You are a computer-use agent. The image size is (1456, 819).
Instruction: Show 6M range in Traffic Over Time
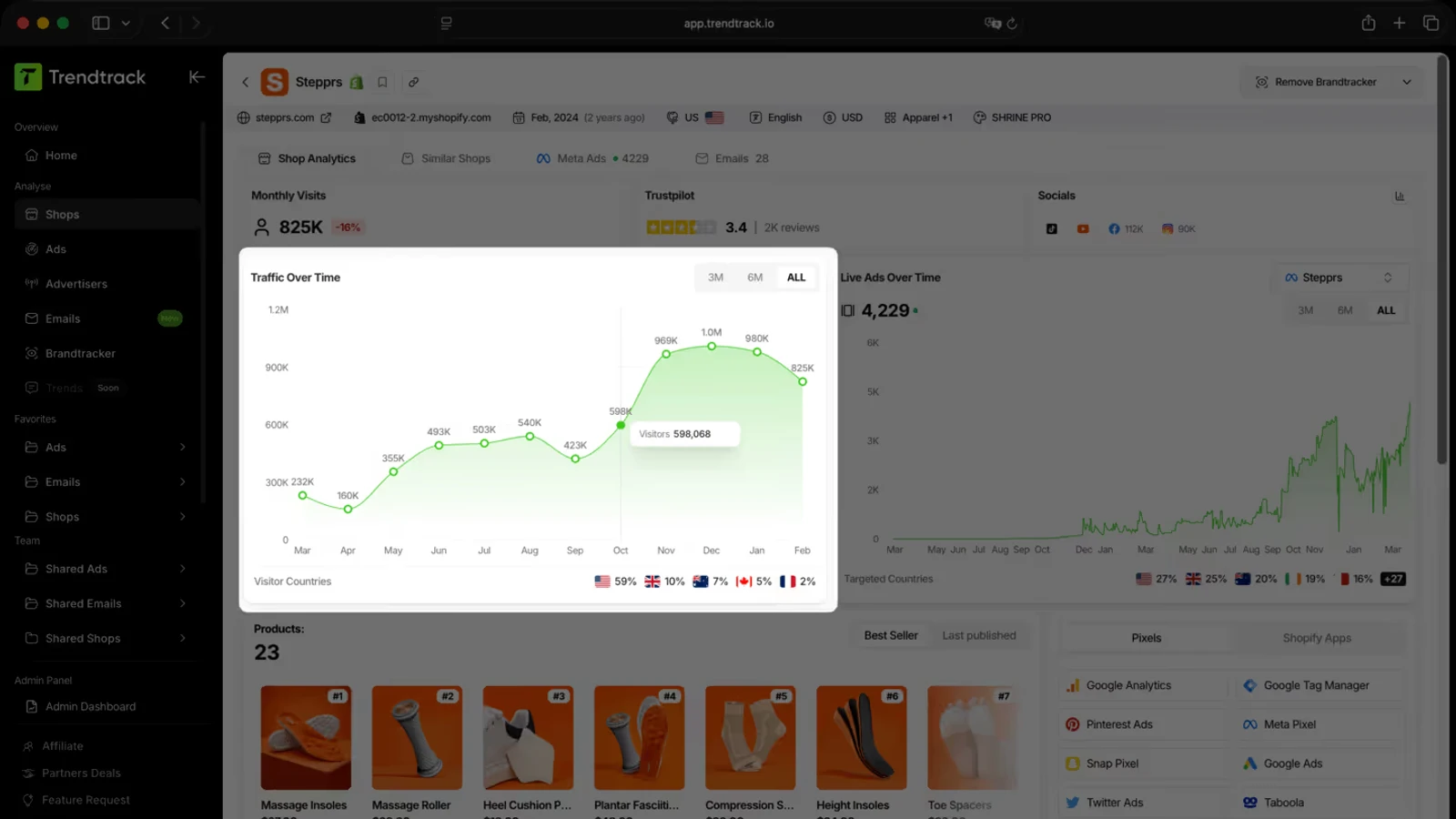pyautogui.click(x=755, y=278)
